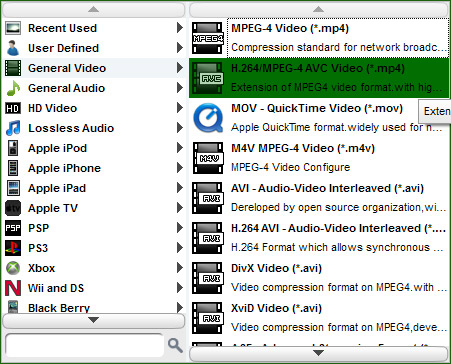This screenshot has height=364, width=451.
Task: Expand the Xbox submenu arrow
Action: tap(180, 268)
